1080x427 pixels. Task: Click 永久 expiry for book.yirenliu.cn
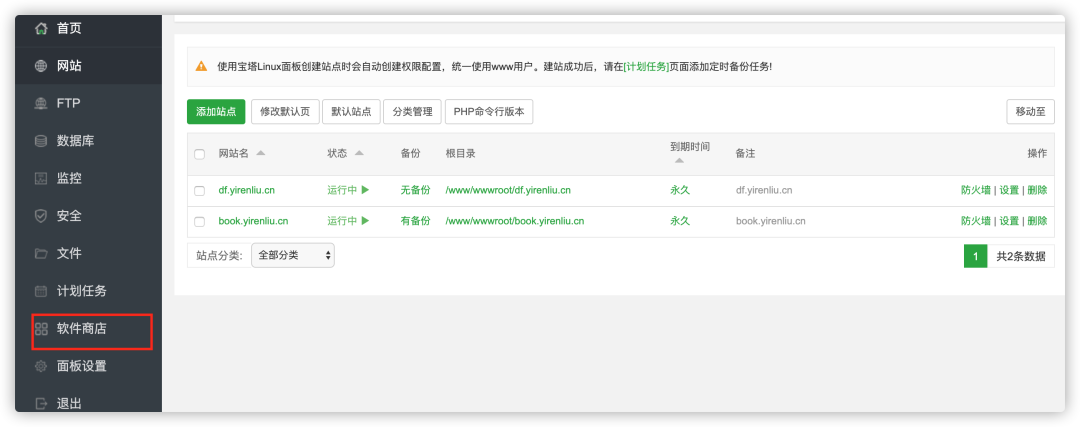point(680,221)
